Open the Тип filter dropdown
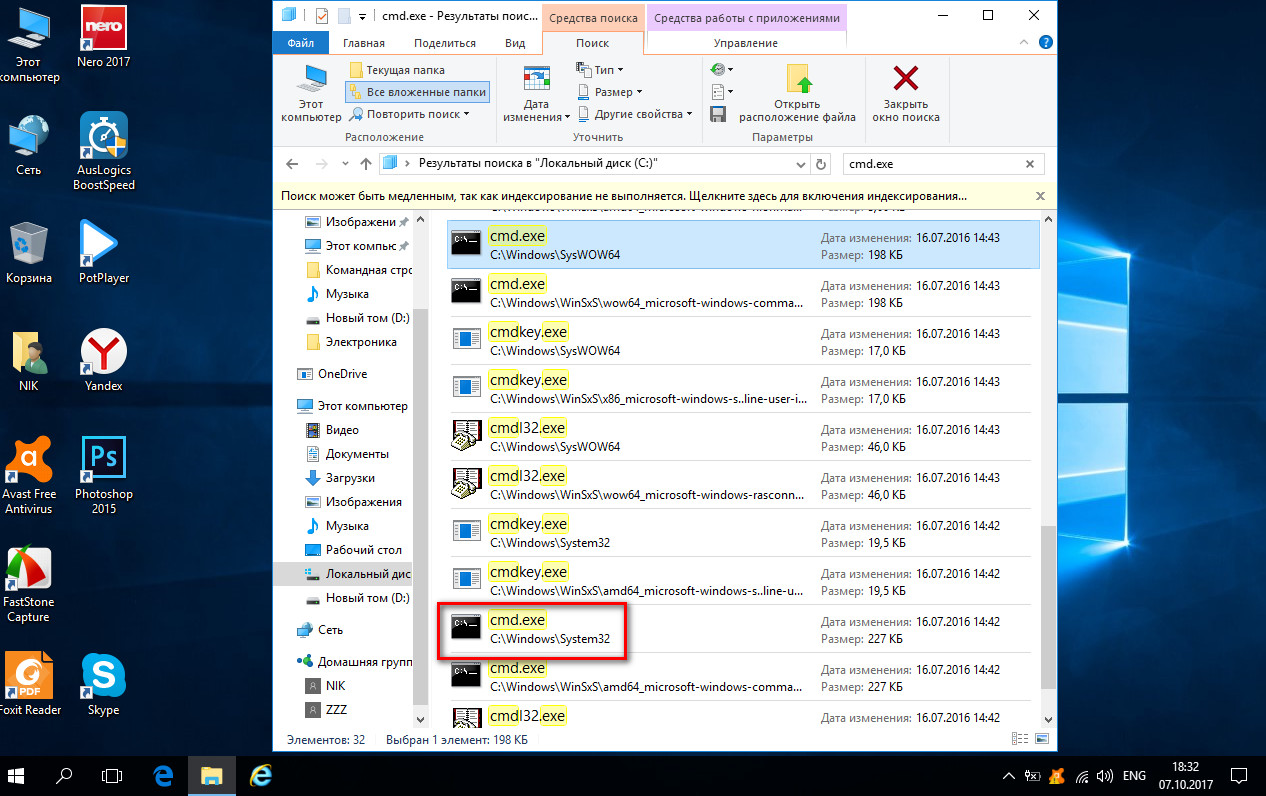The width and height of the screenshot is (1266, 796). [600, 70]
